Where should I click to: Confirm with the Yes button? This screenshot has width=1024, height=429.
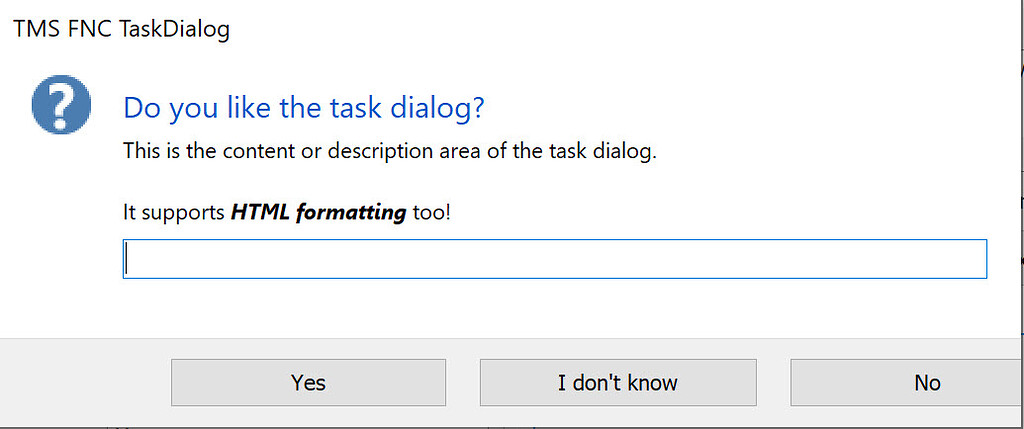(x=308, y=382)
